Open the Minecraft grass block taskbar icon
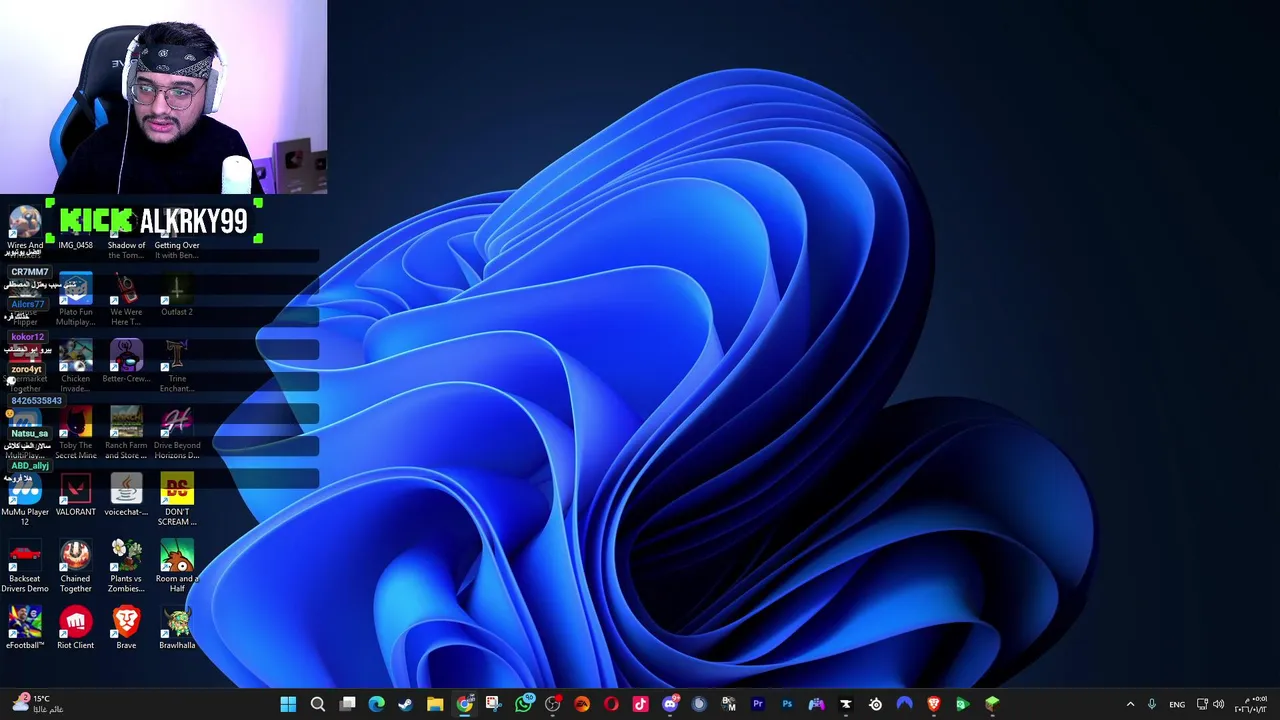The height and width of the screenshot is (720, 1280). pyautogui.click(x=992, y=704)
